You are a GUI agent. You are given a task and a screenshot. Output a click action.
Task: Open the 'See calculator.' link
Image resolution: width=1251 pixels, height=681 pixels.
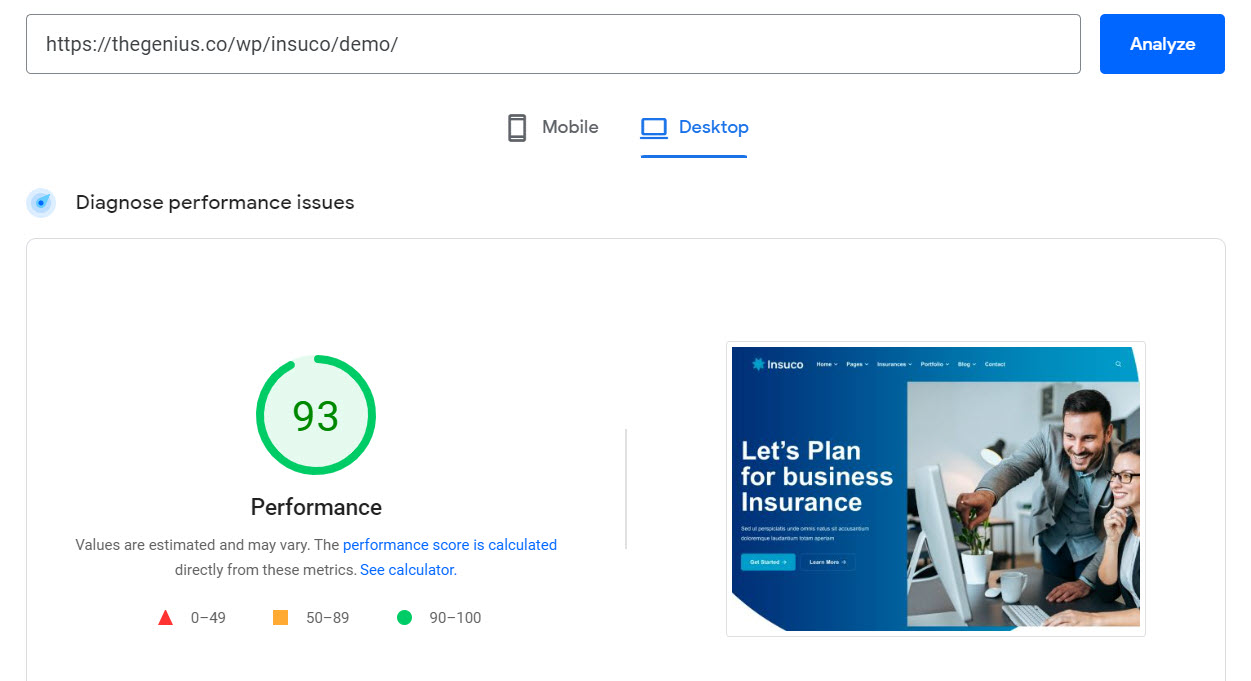[408, 570]
